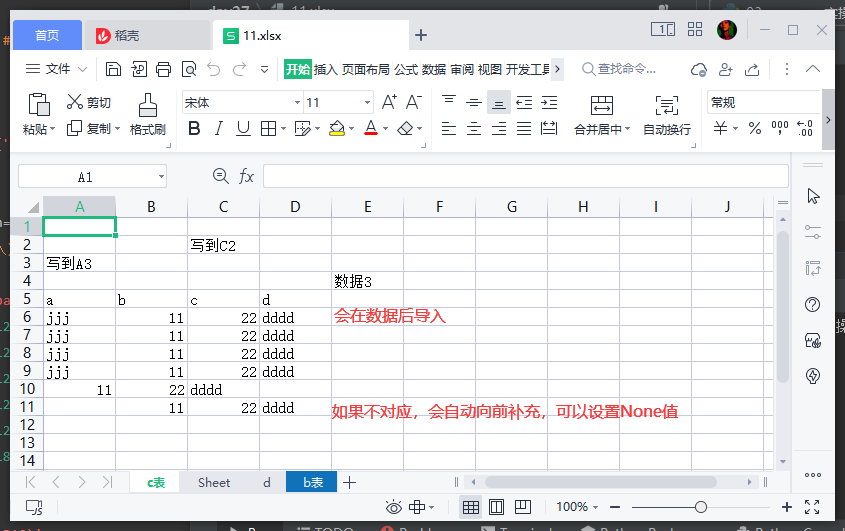
Task: Click help question mark sidebar icon
Action: pos(812,305)
